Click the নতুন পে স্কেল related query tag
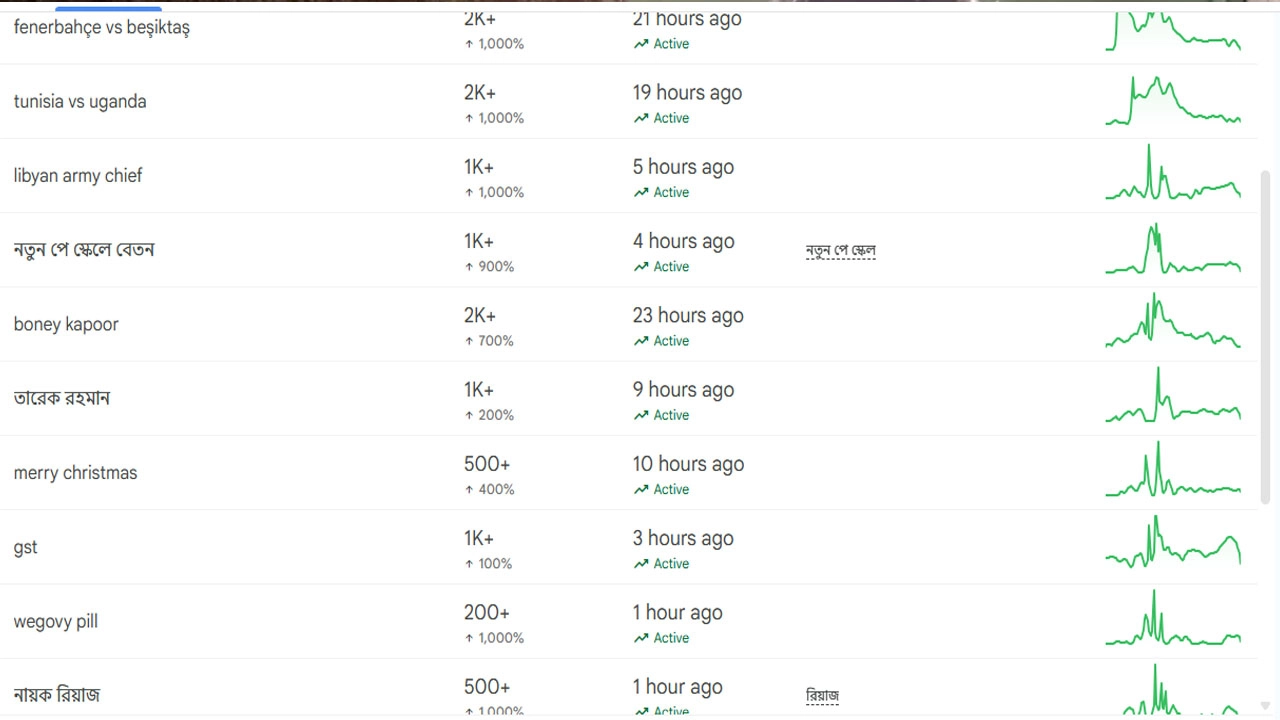1280x720 pixels. click(840, 250)
